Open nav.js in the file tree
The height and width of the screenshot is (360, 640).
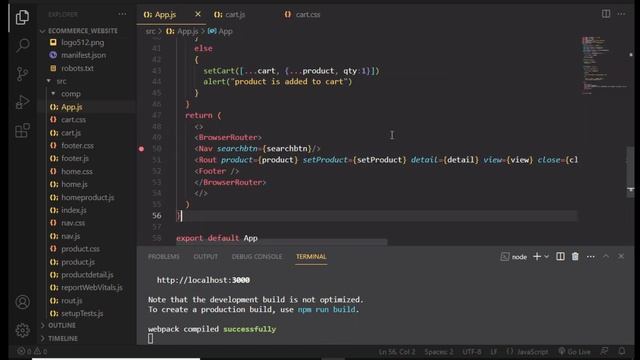[71, 236]
